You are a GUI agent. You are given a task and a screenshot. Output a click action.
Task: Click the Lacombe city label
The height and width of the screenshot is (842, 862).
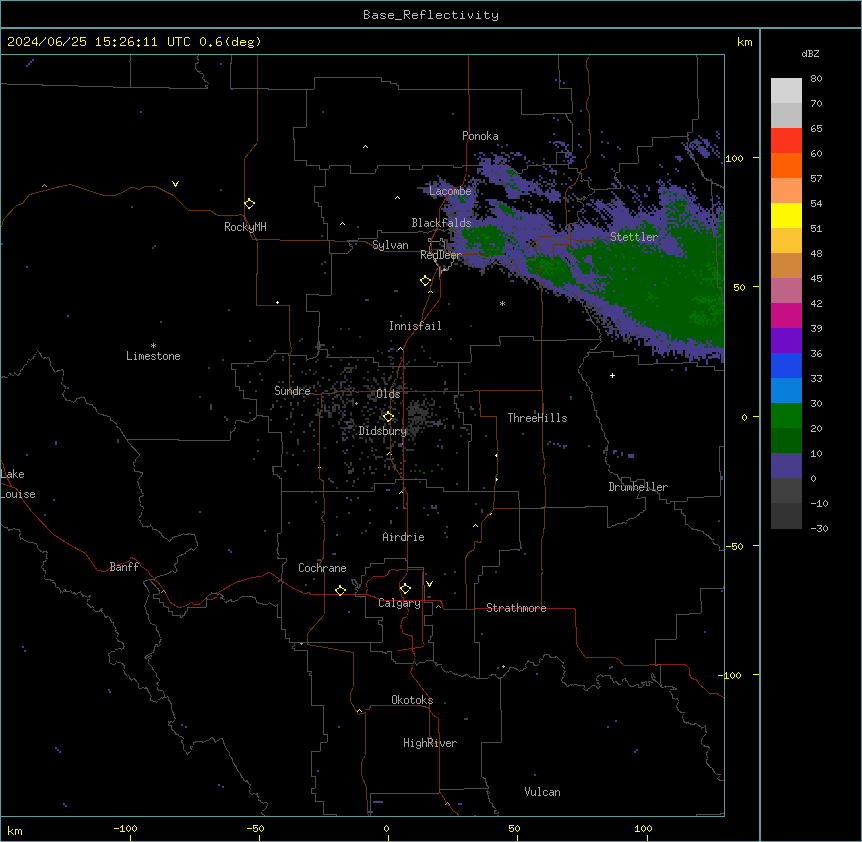point(450,191)
